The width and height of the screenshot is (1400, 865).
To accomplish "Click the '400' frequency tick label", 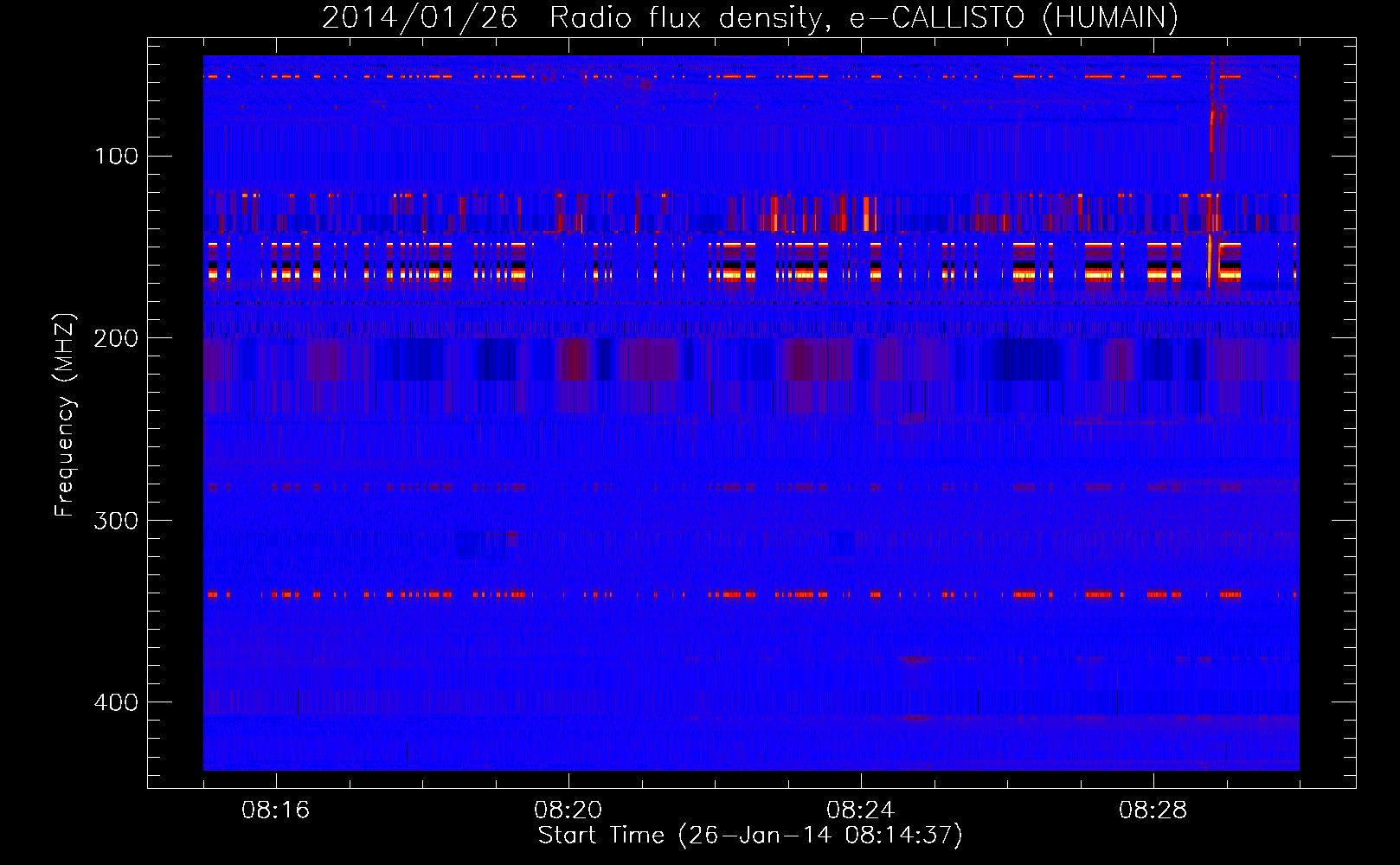I will [x=117, y=702].
